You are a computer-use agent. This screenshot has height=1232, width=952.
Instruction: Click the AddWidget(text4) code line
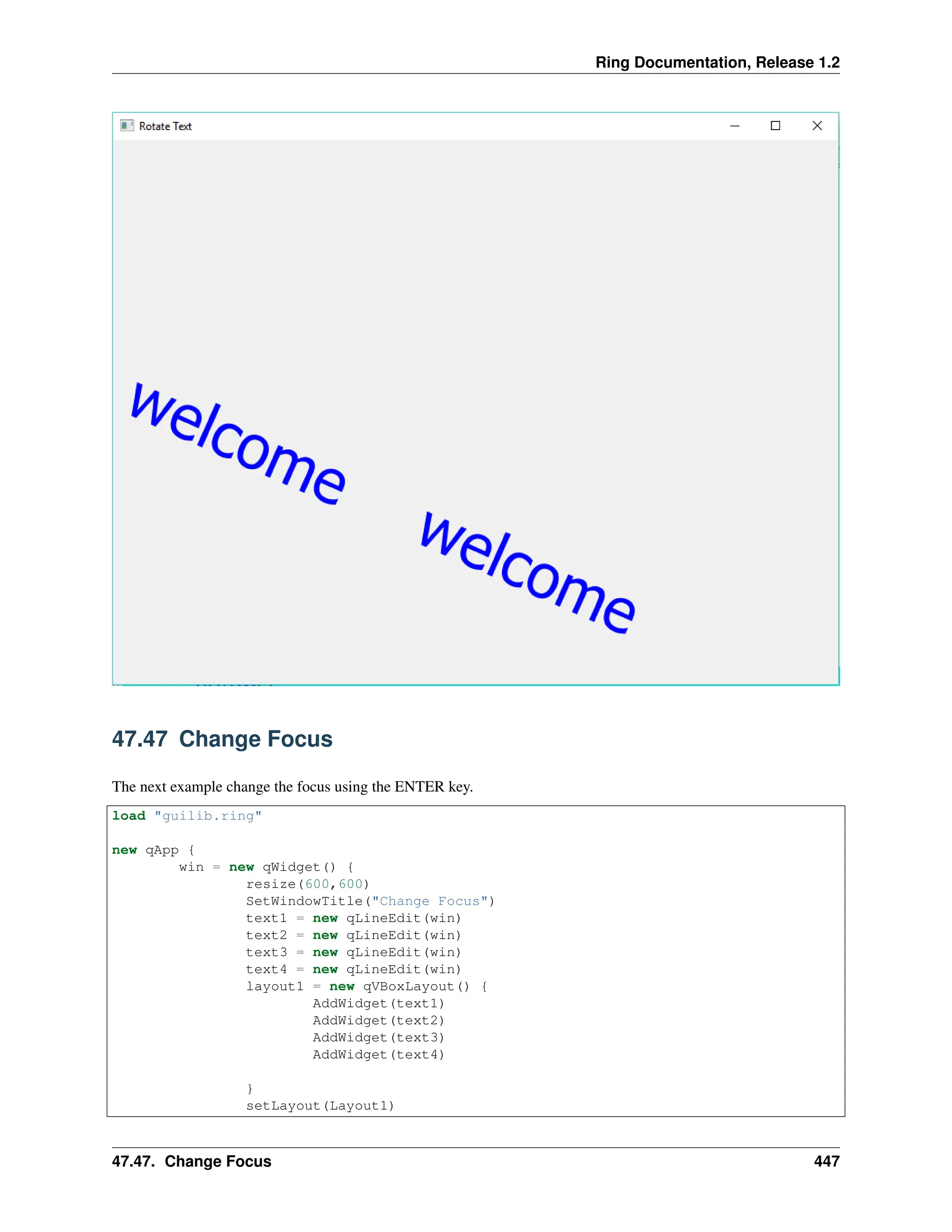[378, 1054]
